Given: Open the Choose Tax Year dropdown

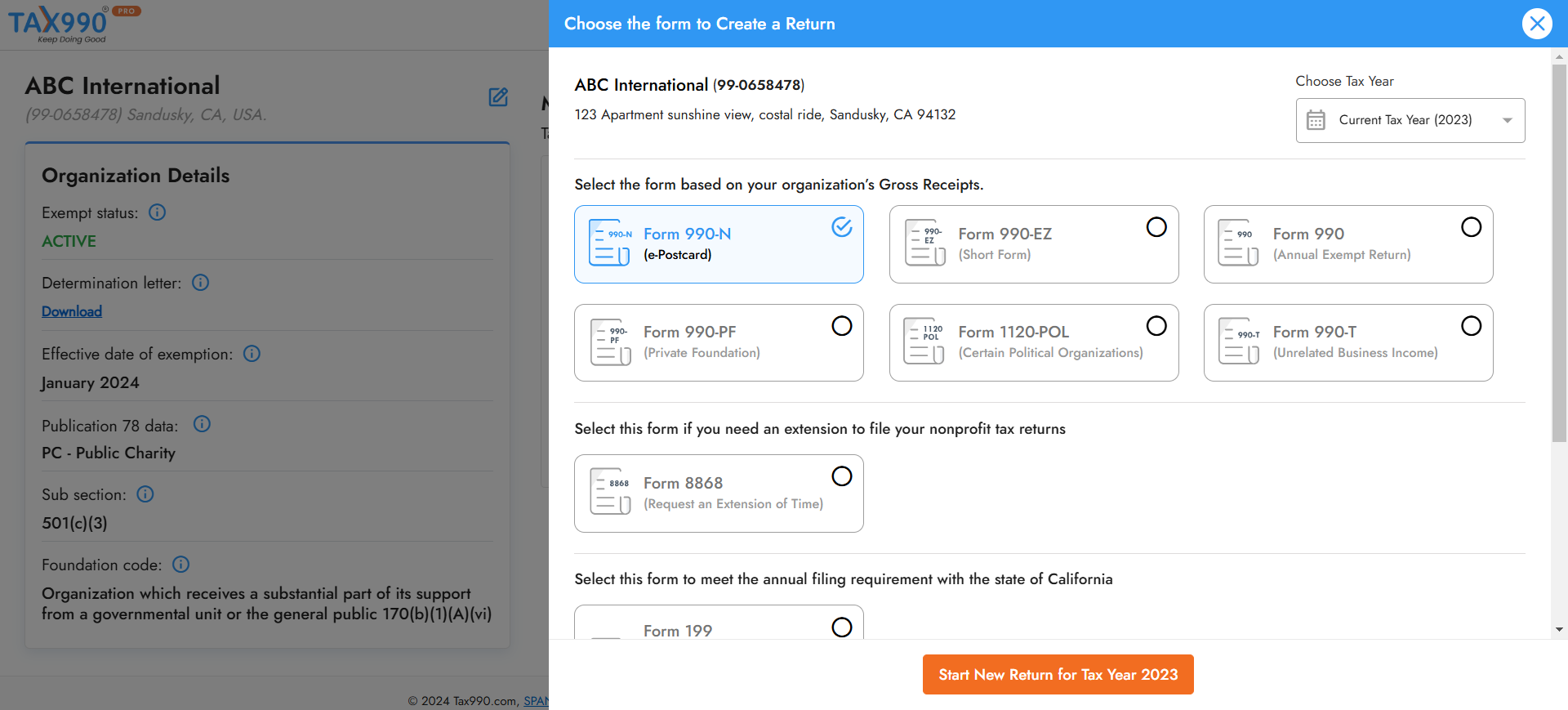Looking at the screenshot, I should (1410, 120).
